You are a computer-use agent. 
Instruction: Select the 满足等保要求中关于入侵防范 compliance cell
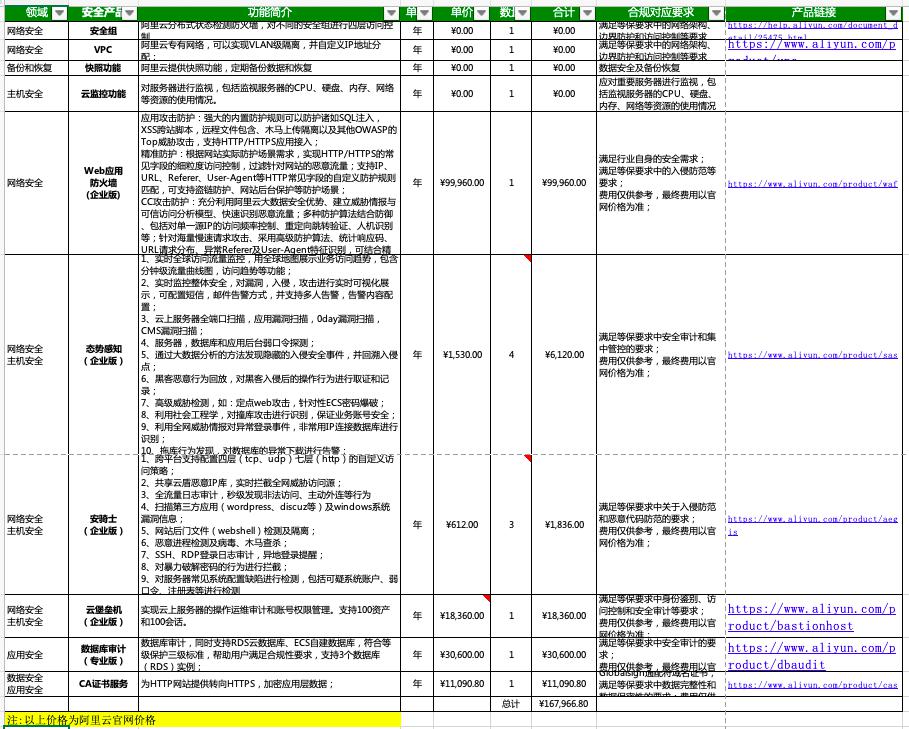pyautogui.click(x=660, y=524)
